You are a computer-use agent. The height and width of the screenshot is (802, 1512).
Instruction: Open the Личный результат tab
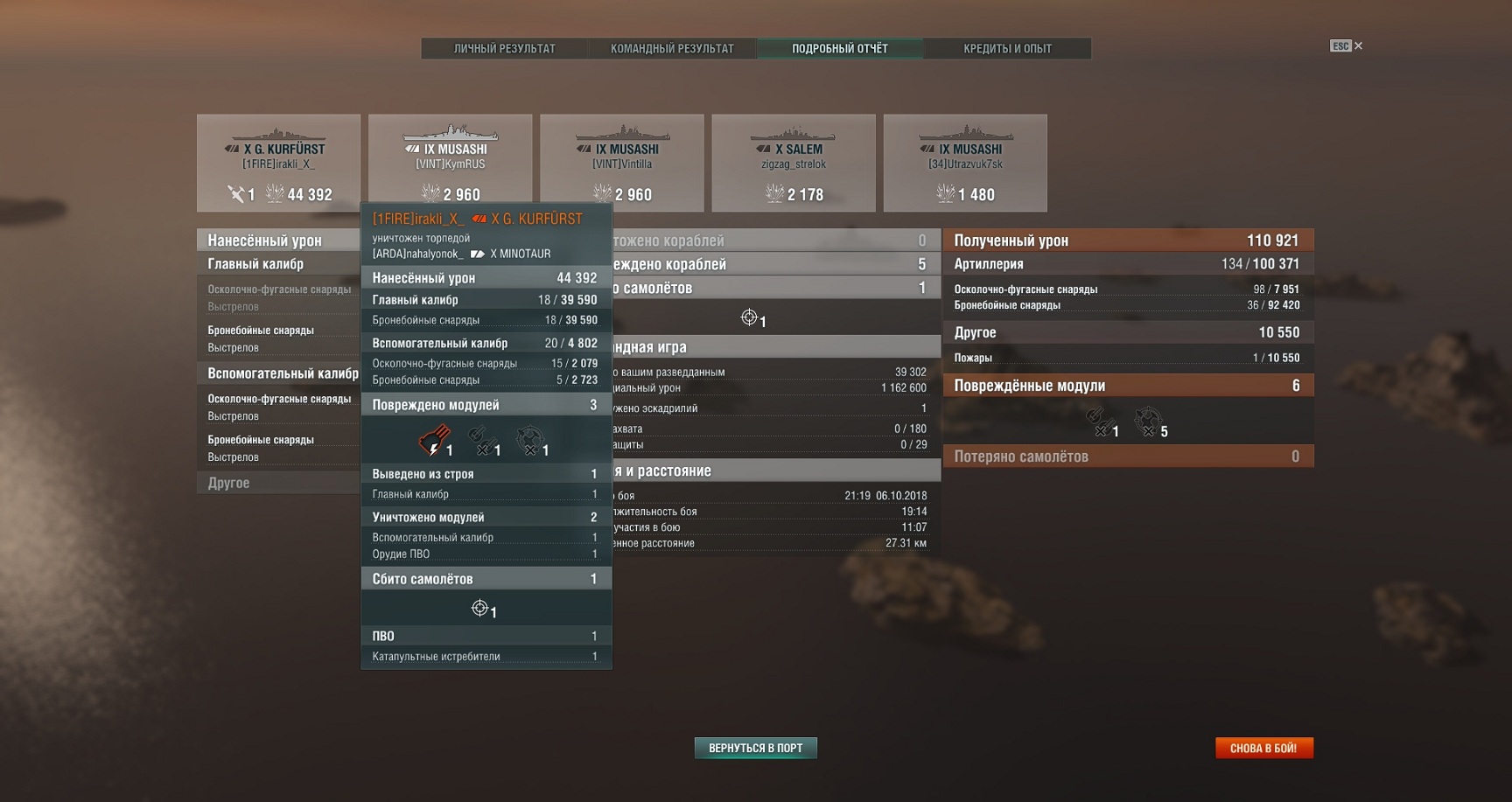click(504, 49)
